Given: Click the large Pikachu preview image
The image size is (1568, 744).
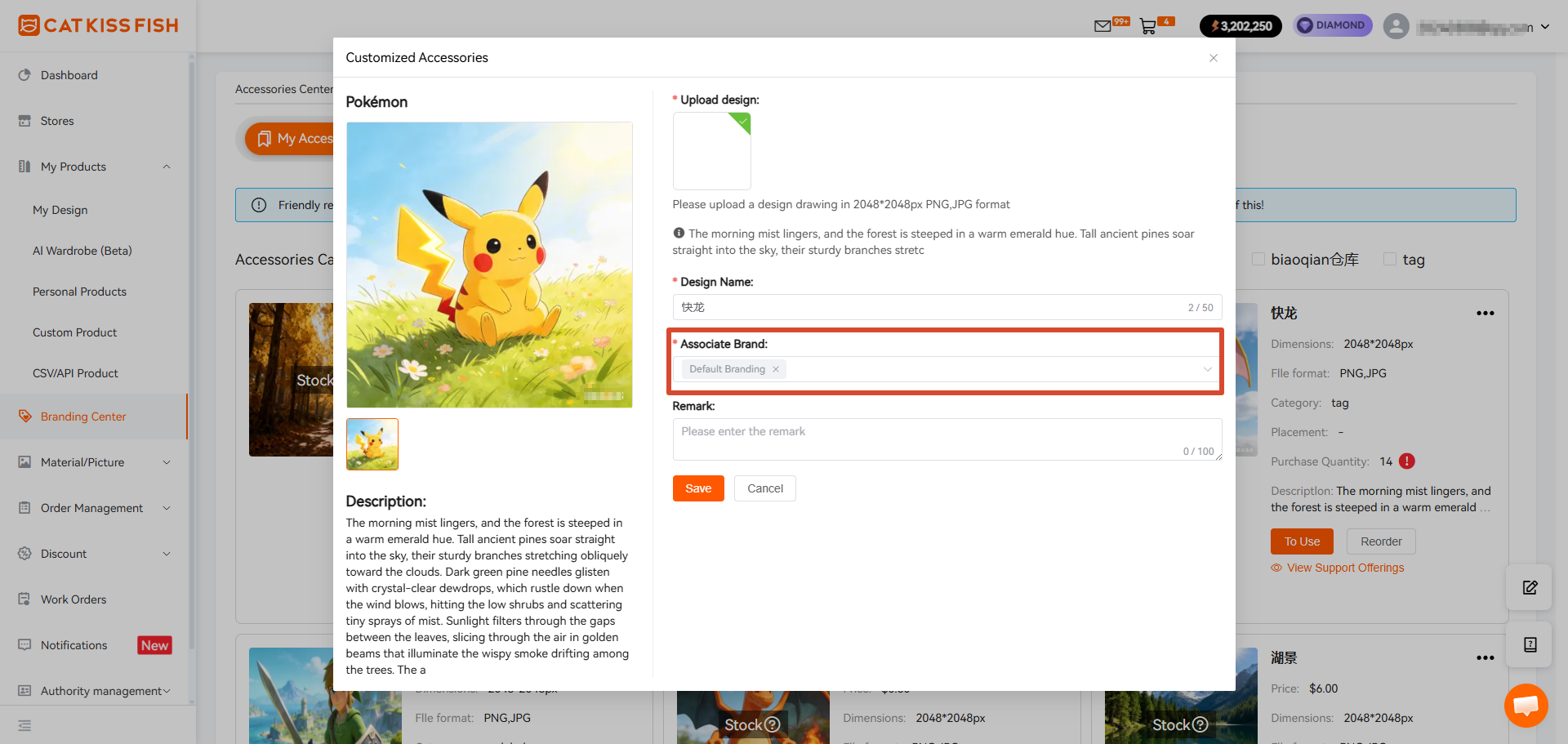Looking at the screenshot, I should click(x=489, y=265).
